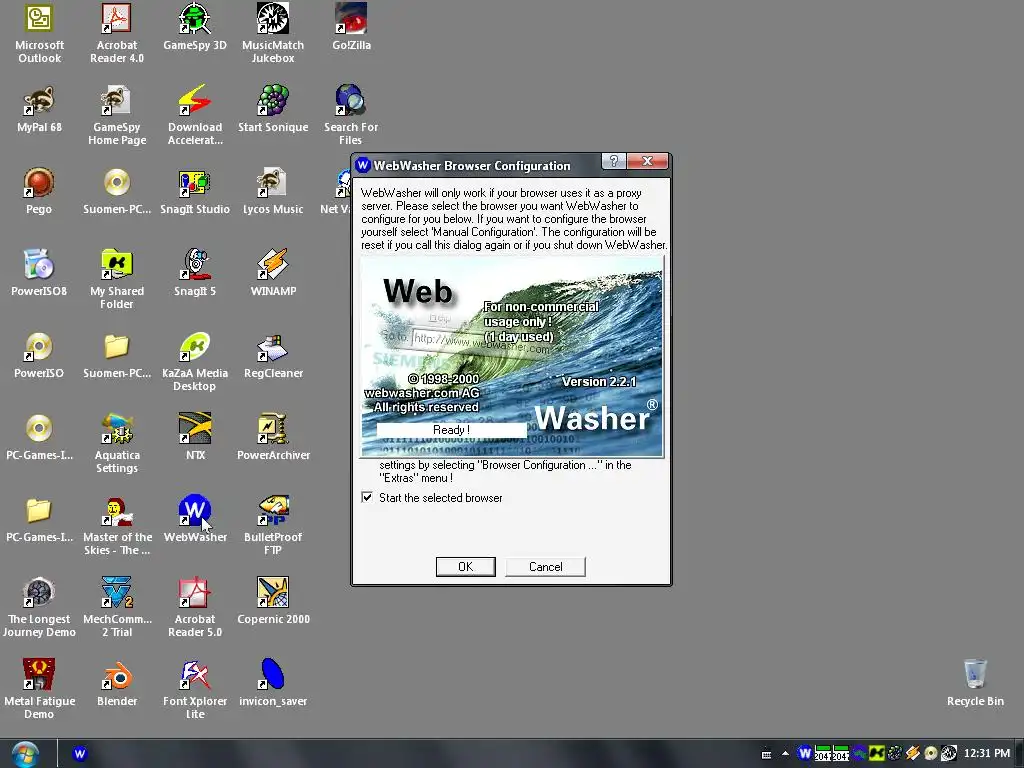This screenshot has height=768, width=1024.
Task: Select the SnagIt 5 shortcut
Action: 195,273
